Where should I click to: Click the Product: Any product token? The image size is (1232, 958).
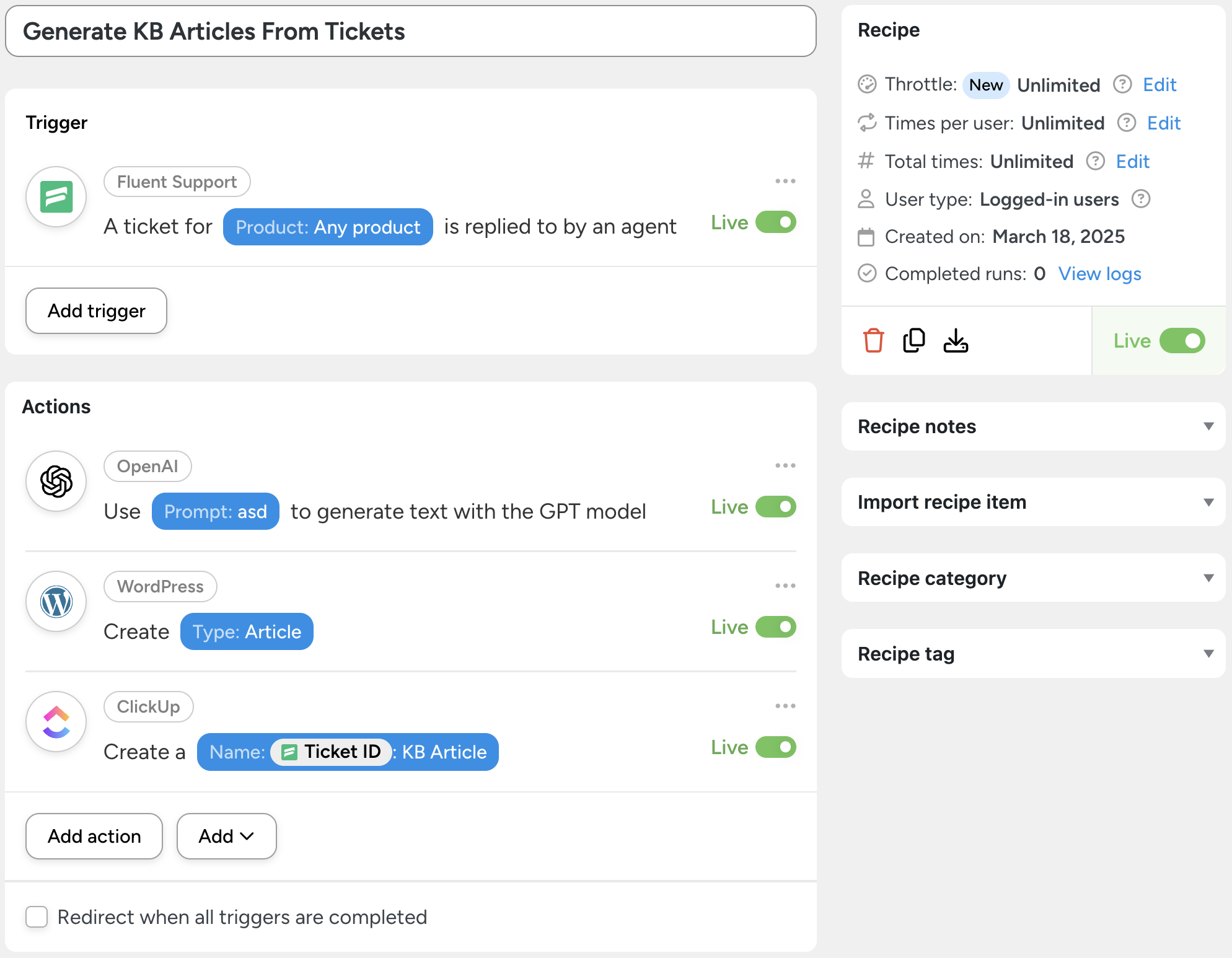328,227
